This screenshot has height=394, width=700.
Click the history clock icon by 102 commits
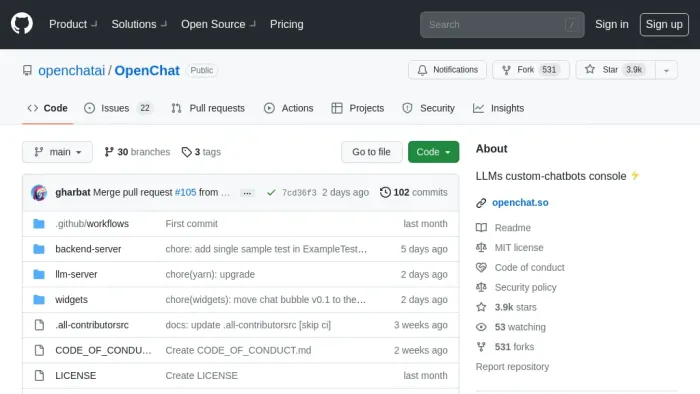coord(385,192)
